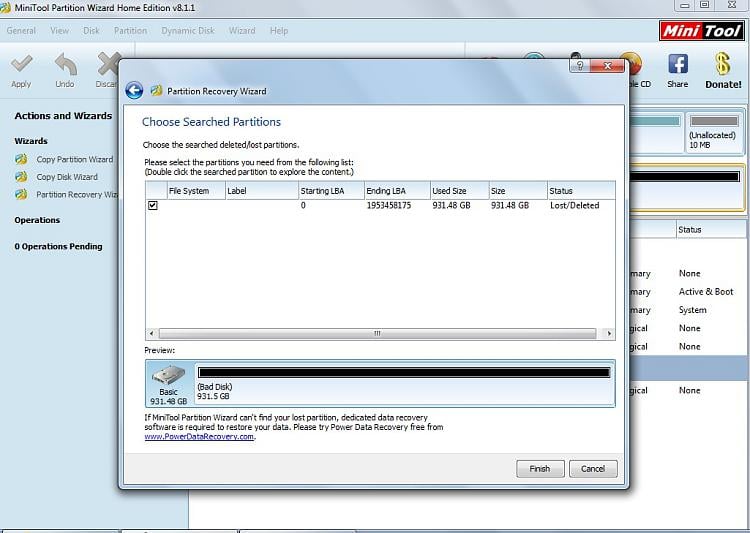Open Copy Disk Wizard in sidebar
750x533 pixels.
click(67, 177)
